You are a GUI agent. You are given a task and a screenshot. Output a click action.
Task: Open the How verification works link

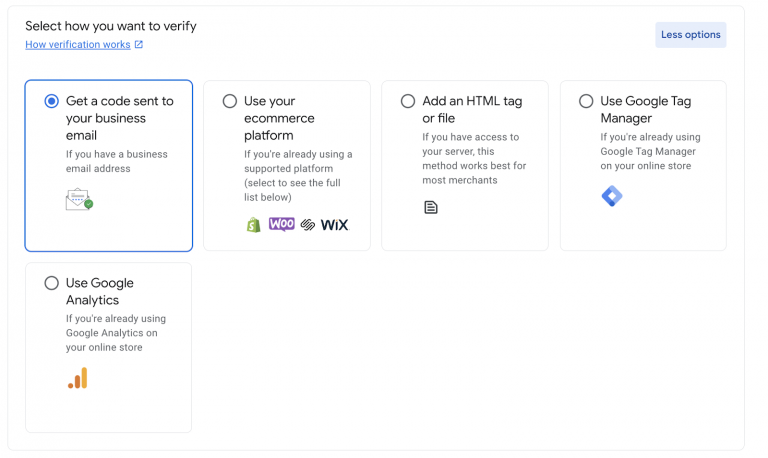pyautogui.click(x=78, y=45)
